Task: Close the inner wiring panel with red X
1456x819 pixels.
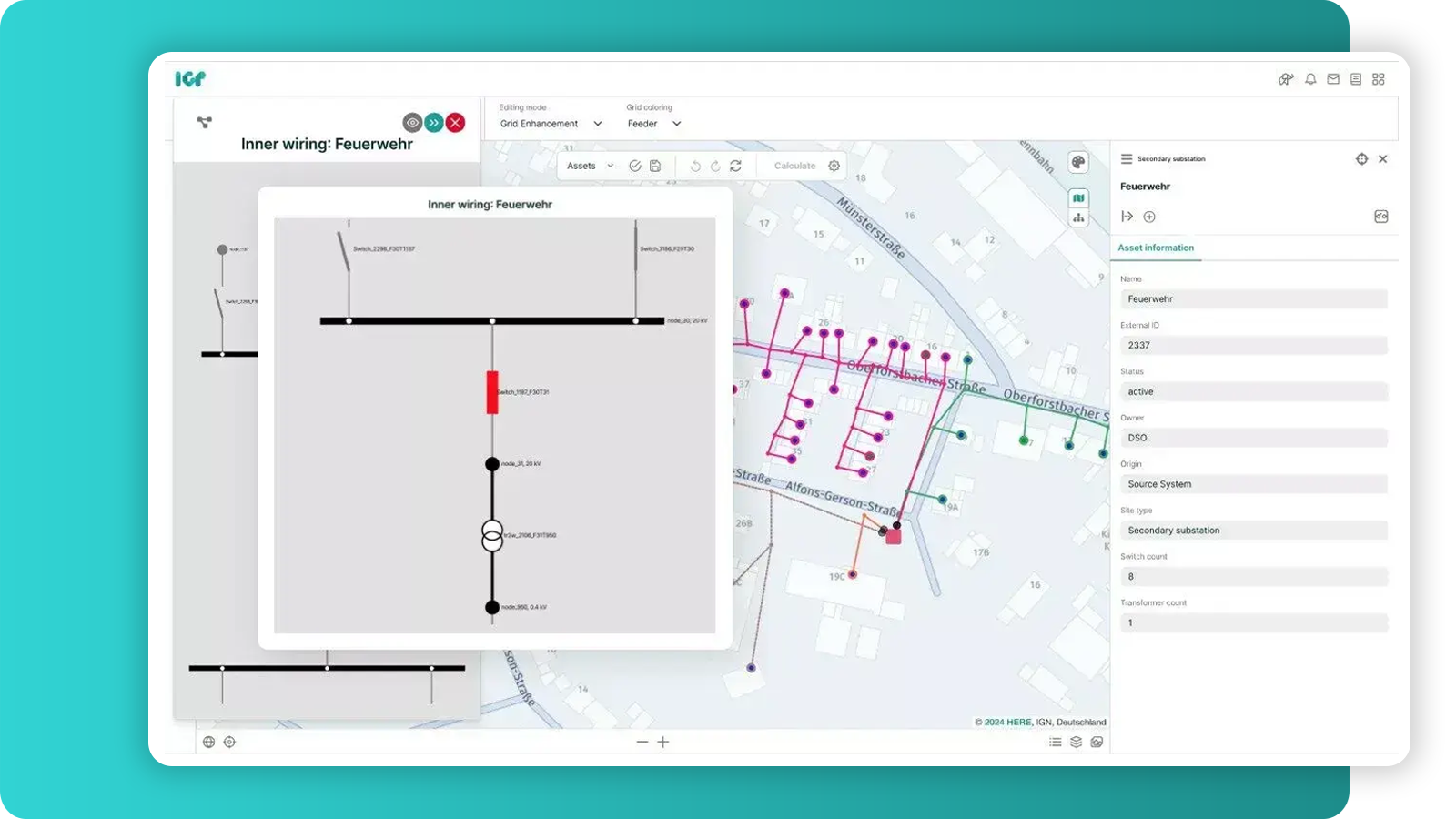Action: click(x=456, y=122)
